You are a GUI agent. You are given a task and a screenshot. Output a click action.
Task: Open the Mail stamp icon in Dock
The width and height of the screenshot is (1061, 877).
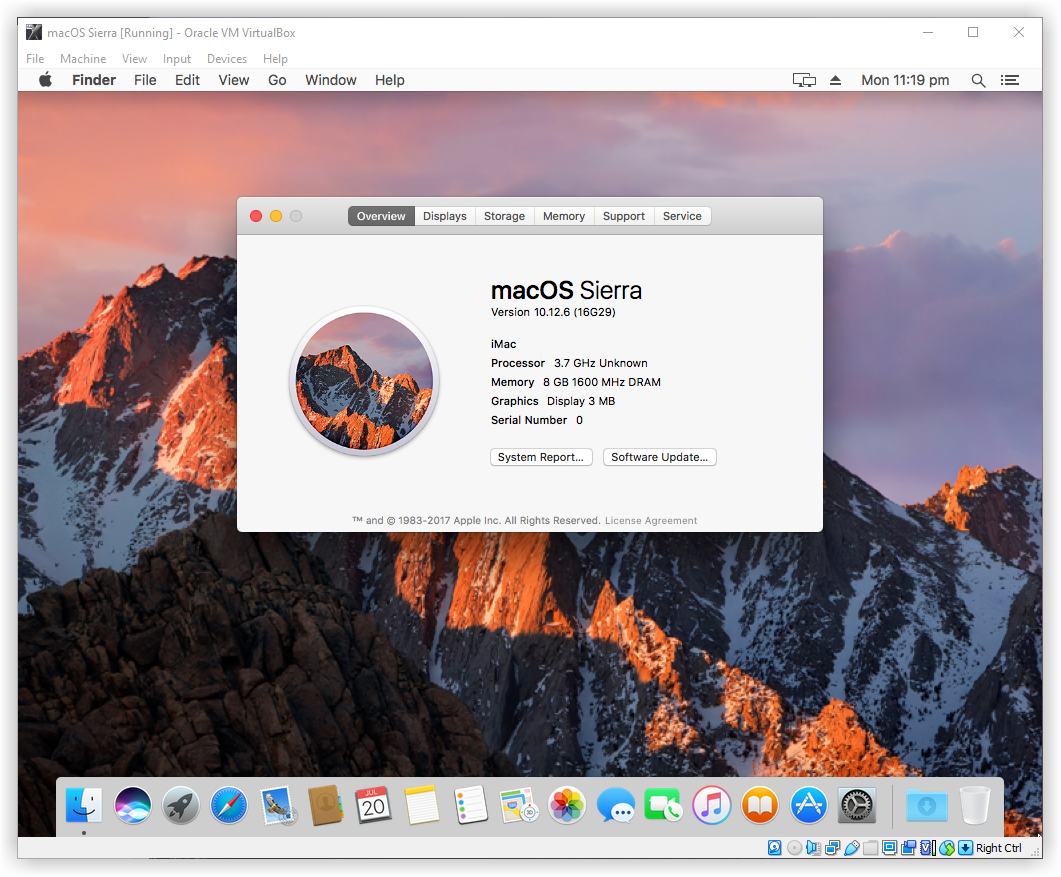tap(277, 805)
